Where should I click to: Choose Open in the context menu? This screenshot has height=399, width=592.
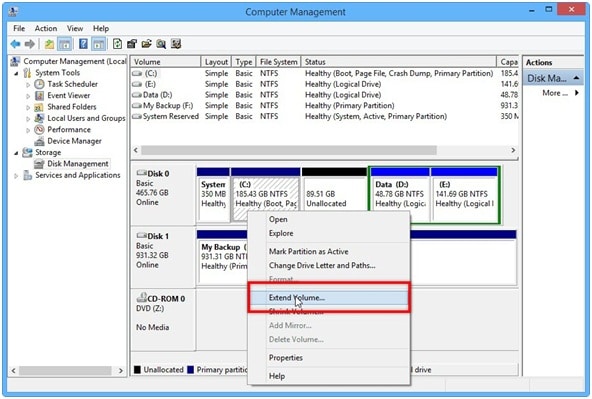(328, 219)
